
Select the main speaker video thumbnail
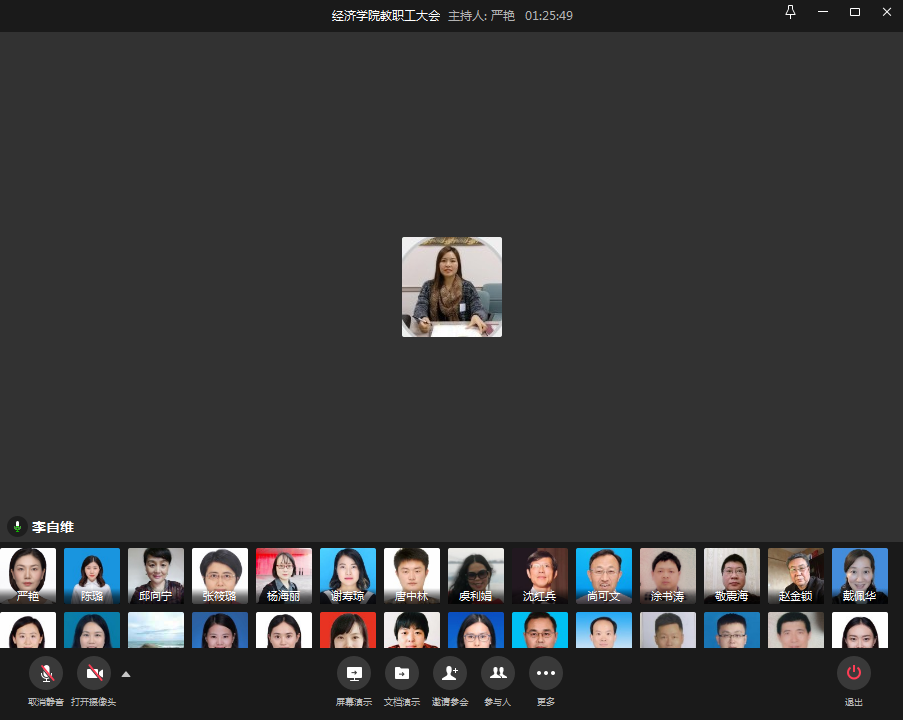452,287
